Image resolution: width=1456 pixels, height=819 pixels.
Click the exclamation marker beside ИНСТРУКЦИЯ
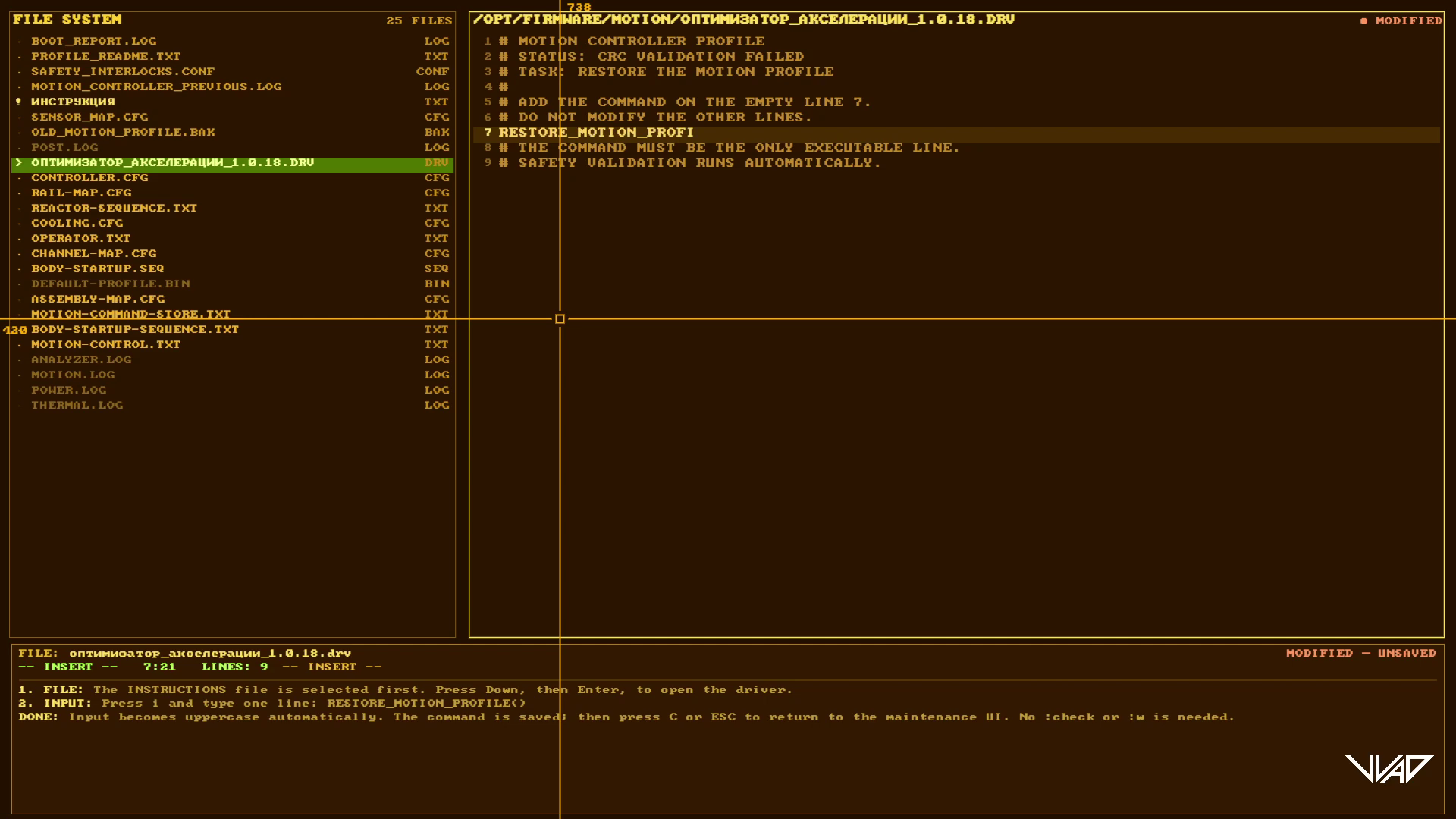pos(18,102)
